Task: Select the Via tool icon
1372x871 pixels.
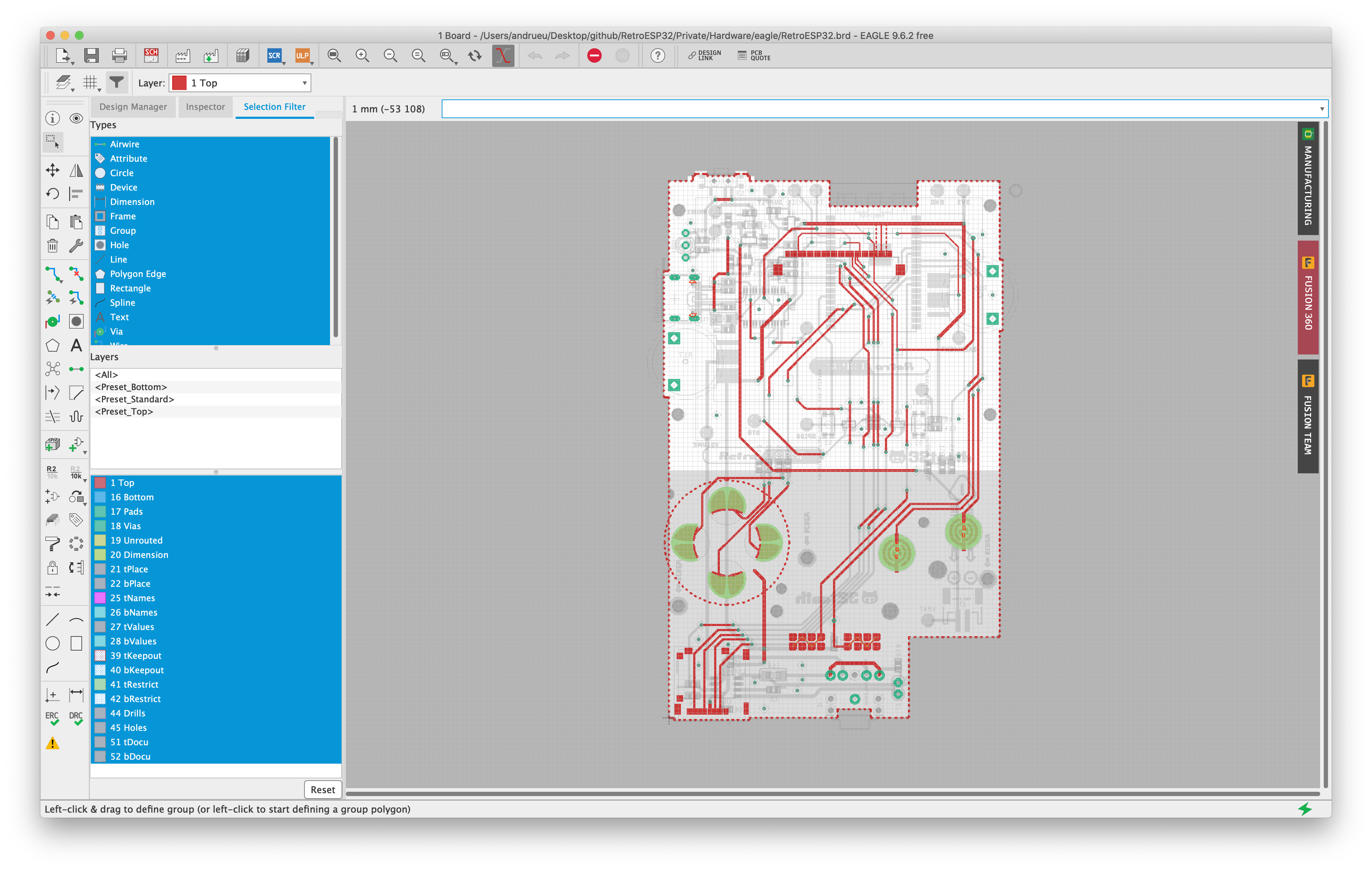Action: click(x=52, y=321)
